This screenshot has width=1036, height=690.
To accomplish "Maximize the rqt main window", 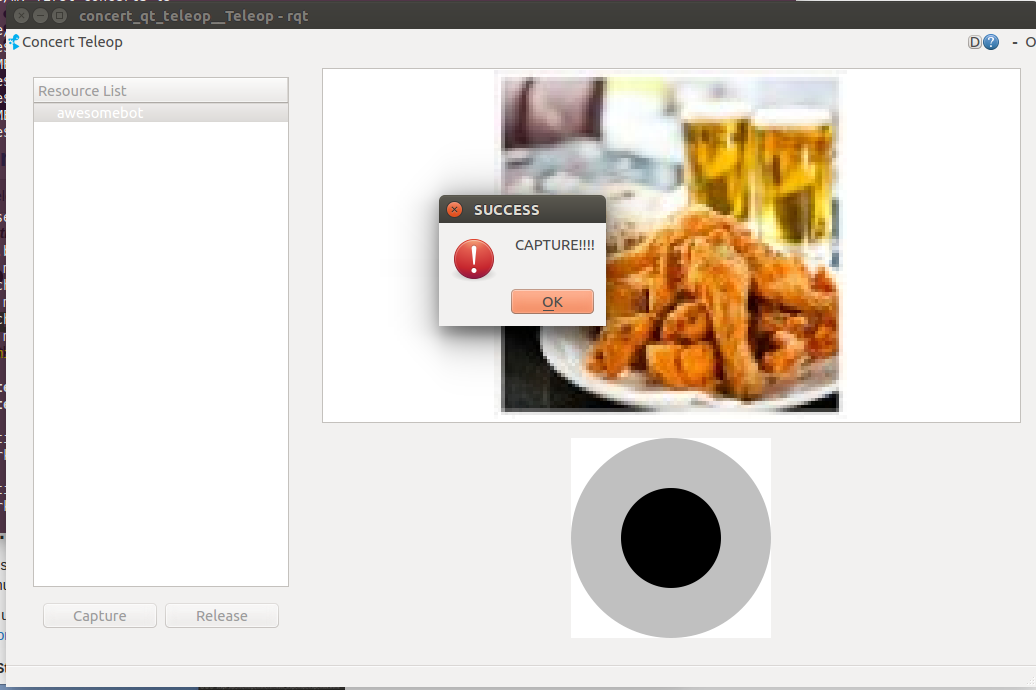I will point(59,16).
